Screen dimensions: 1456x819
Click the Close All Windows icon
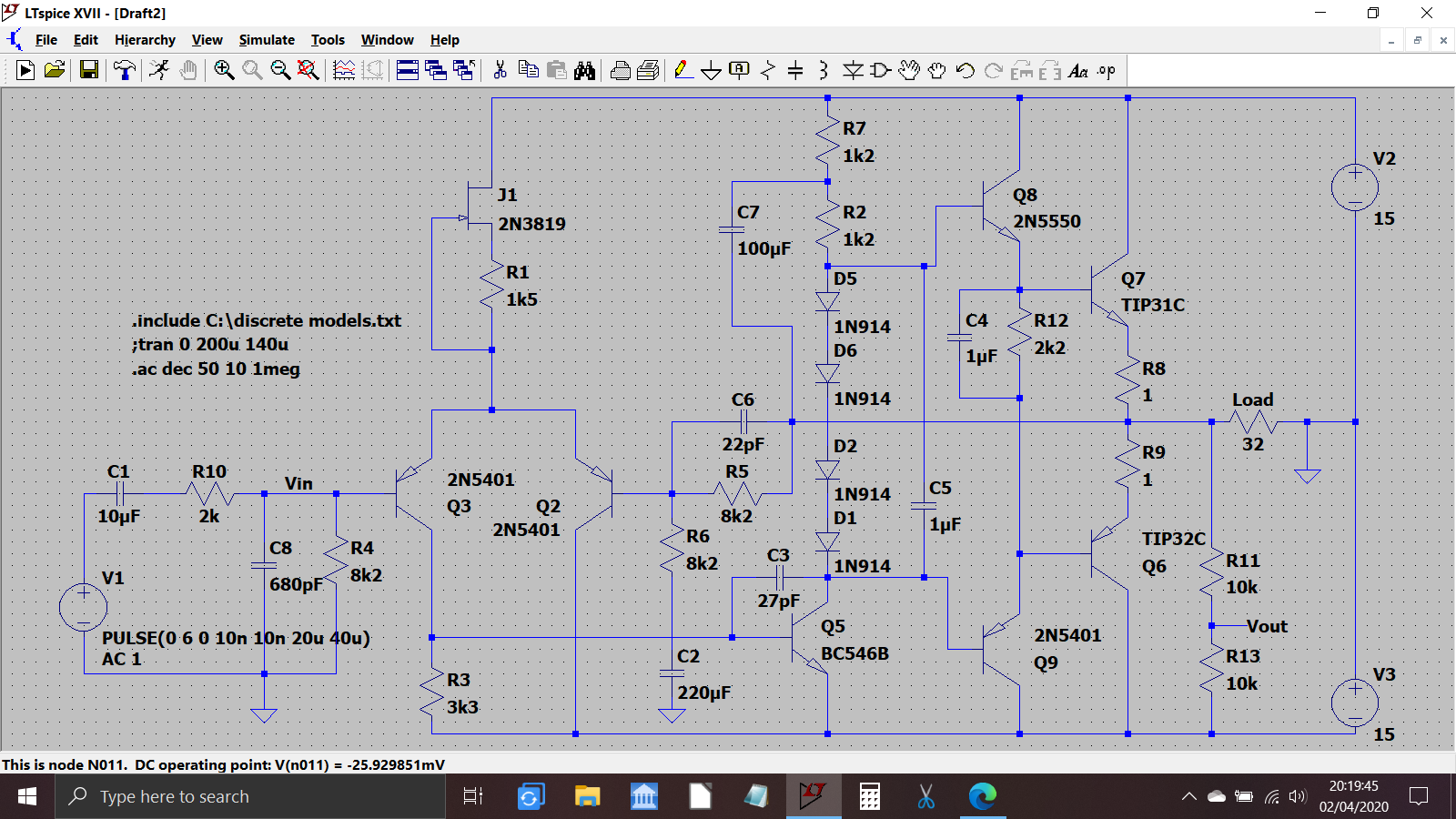(x=464, y=70)
